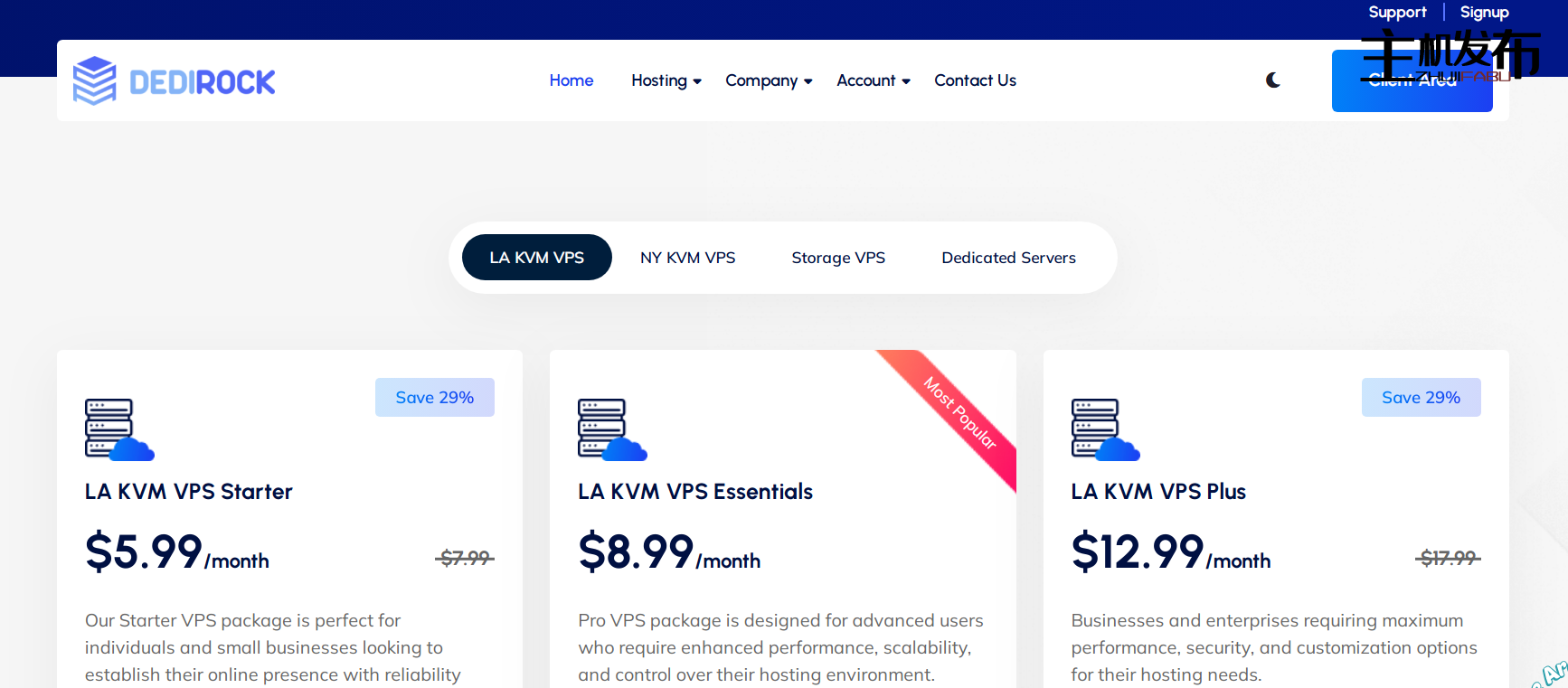Click the Starter plan server cloud icon
Screen dimensions: 1568x688
click(x=118, y=429)
